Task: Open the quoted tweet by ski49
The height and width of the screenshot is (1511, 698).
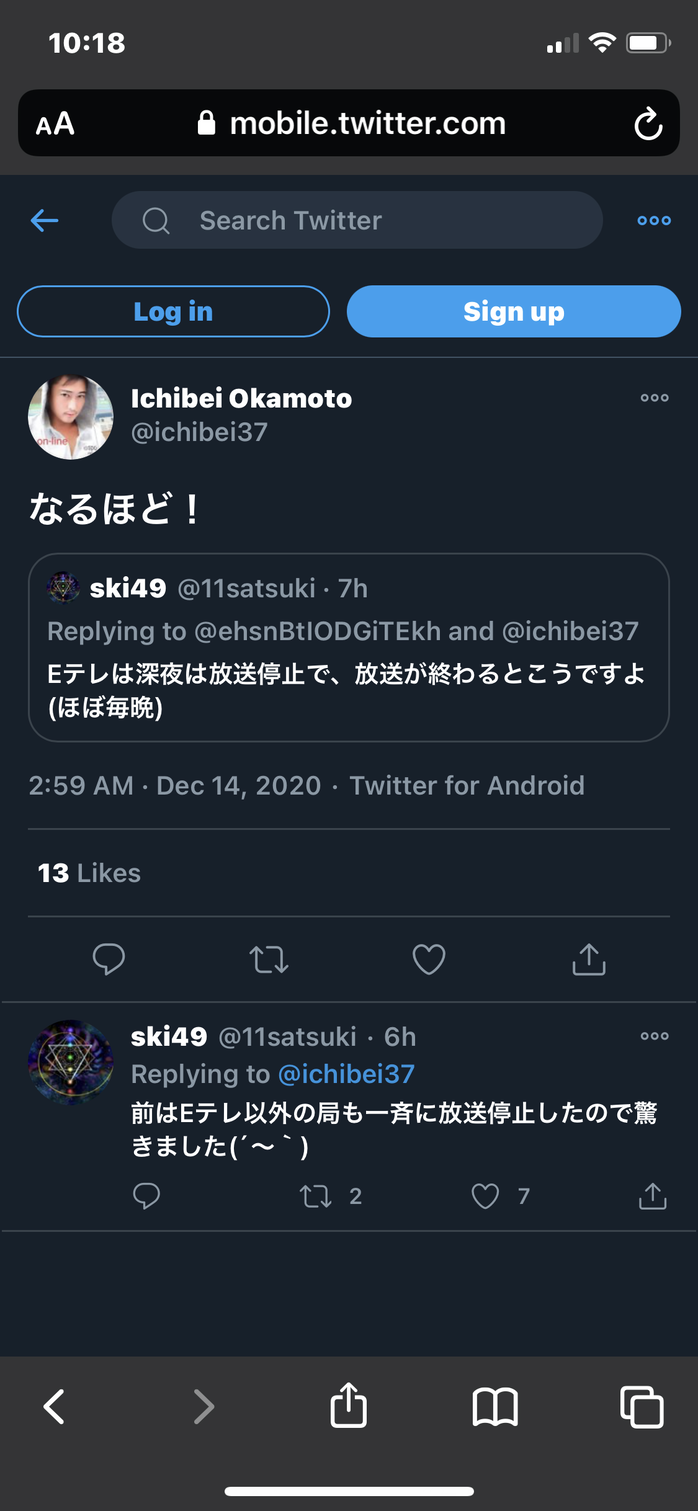Action: (x=348, y=647)
